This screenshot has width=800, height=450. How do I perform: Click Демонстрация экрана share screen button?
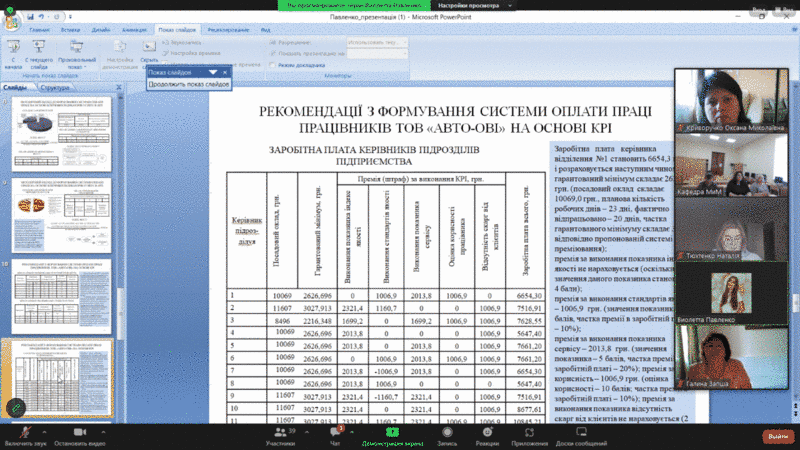pos(392,437)
